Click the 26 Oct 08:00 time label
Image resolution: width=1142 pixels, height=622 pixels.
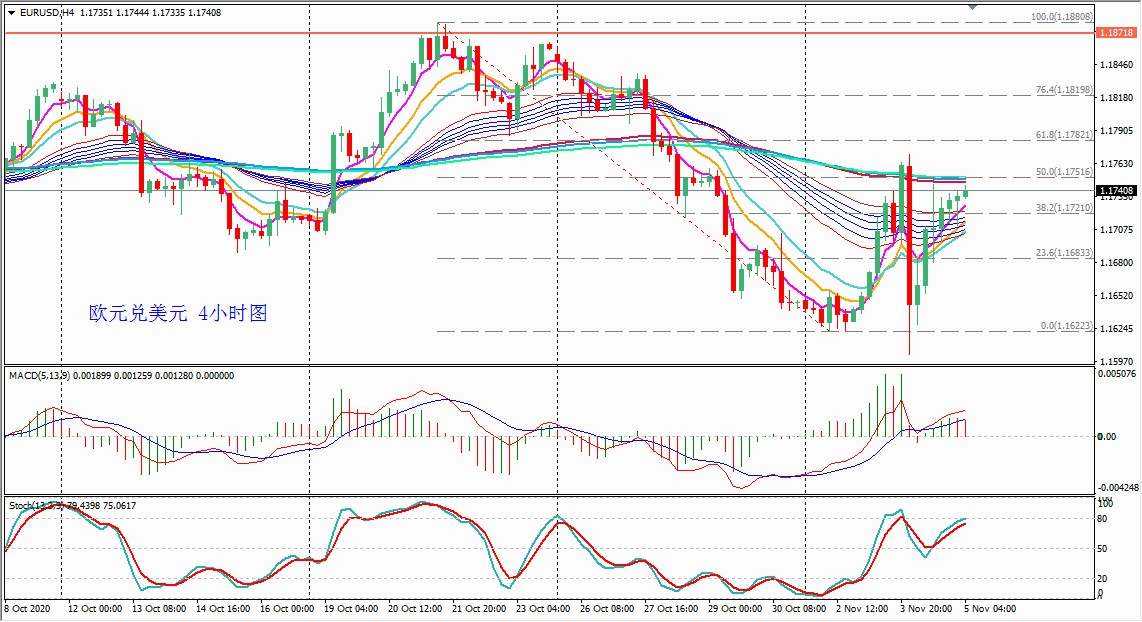click(607, 608)
